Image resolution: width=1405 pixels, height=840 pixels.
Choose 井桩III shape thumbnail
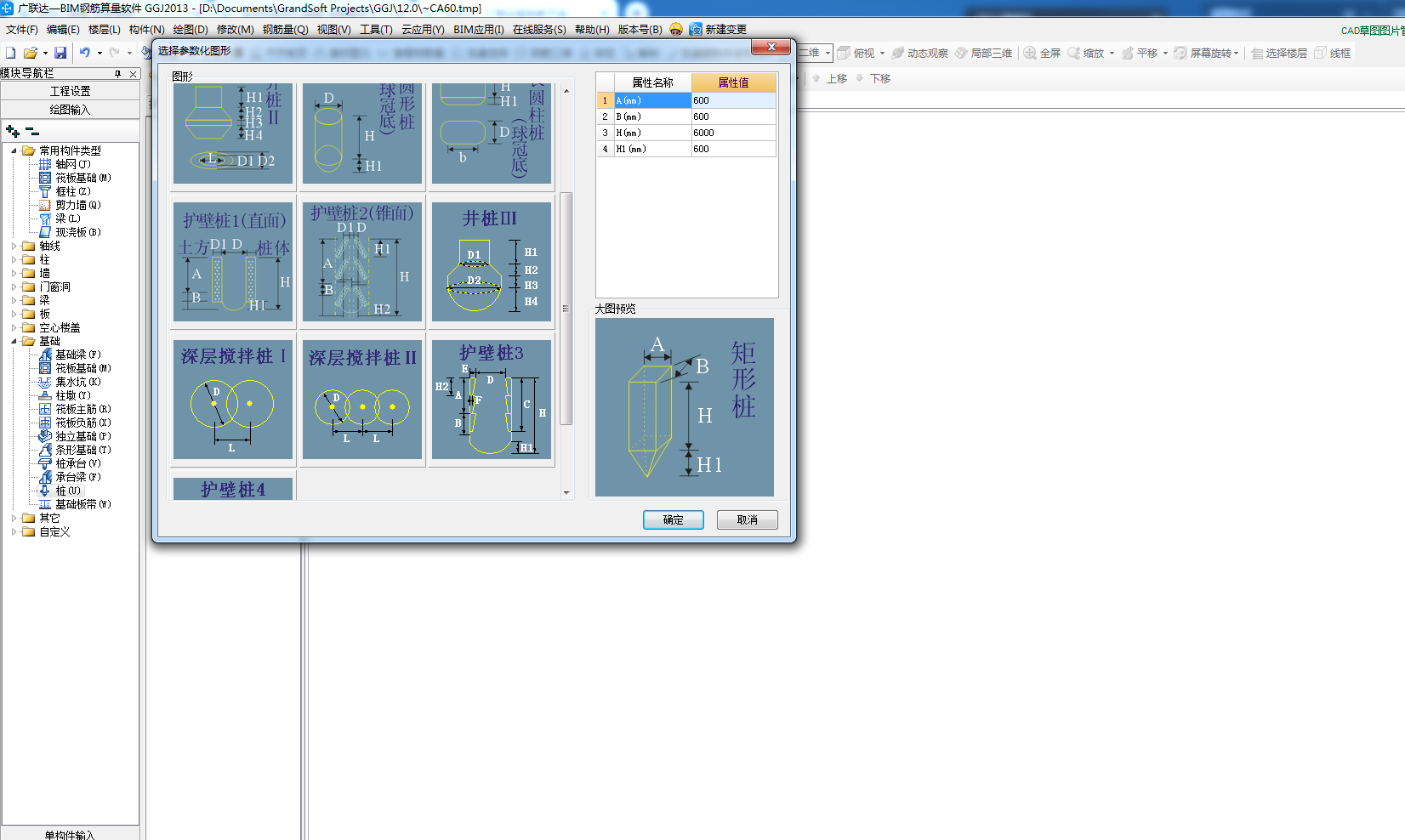pos(492,262)
